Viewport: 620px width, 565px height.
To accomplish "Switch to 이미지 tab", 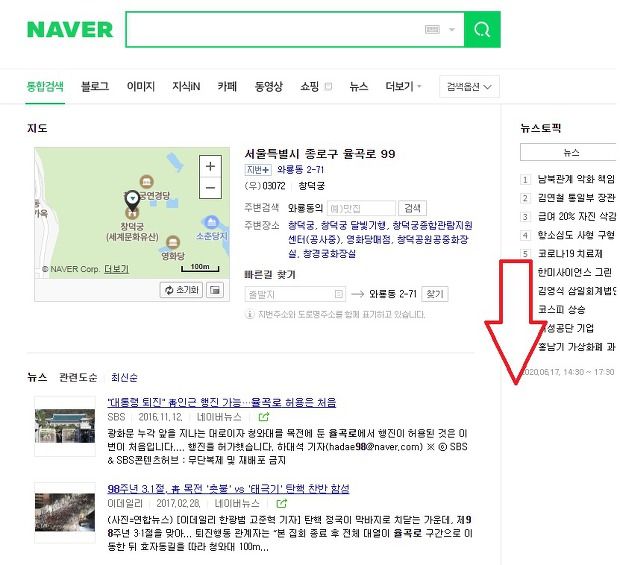I will pos(141,86).
